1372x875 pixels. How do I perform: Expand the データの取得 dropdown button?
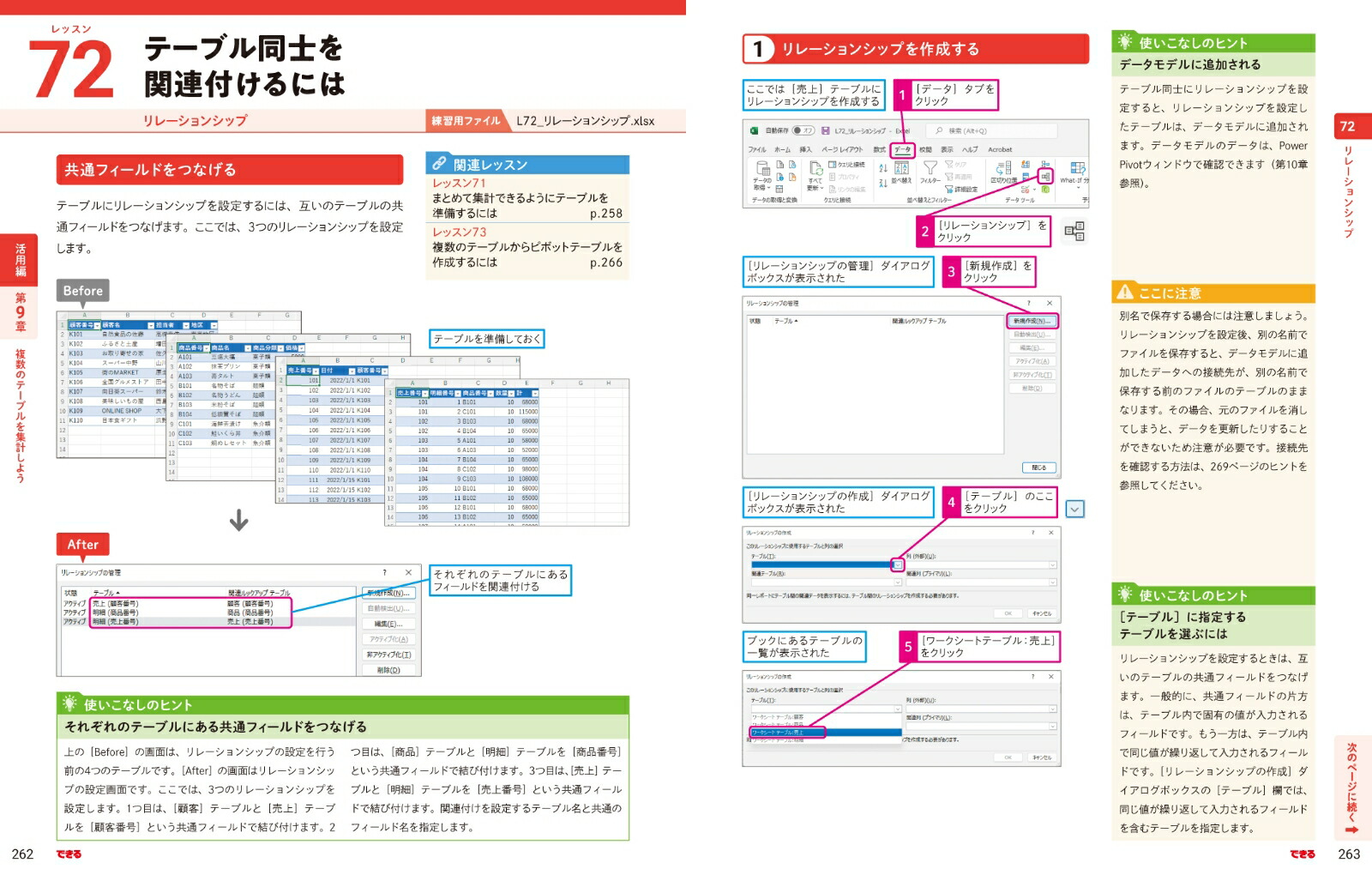[x=762, y=177]
